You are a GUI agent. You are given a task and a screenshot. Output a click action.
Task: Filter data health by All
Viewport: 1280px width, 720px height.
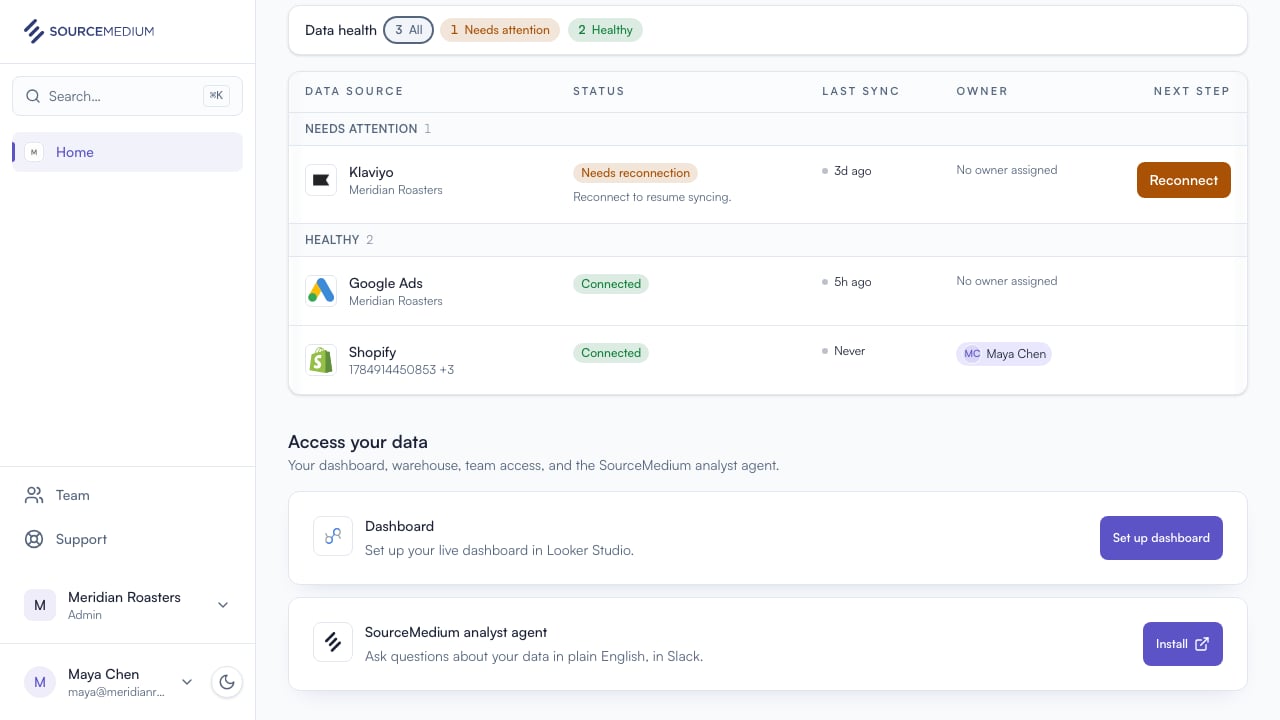(x=408, y=30)
